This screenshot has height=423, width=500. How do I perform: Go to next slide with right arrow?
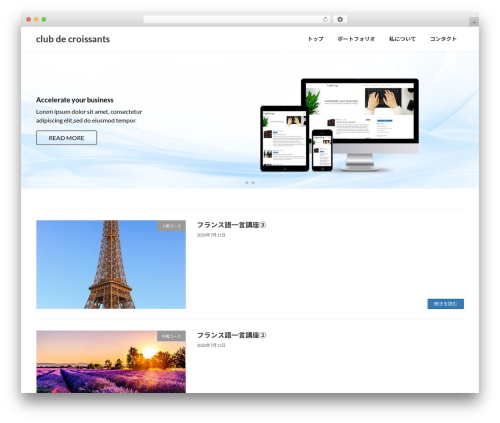[470, 120]
